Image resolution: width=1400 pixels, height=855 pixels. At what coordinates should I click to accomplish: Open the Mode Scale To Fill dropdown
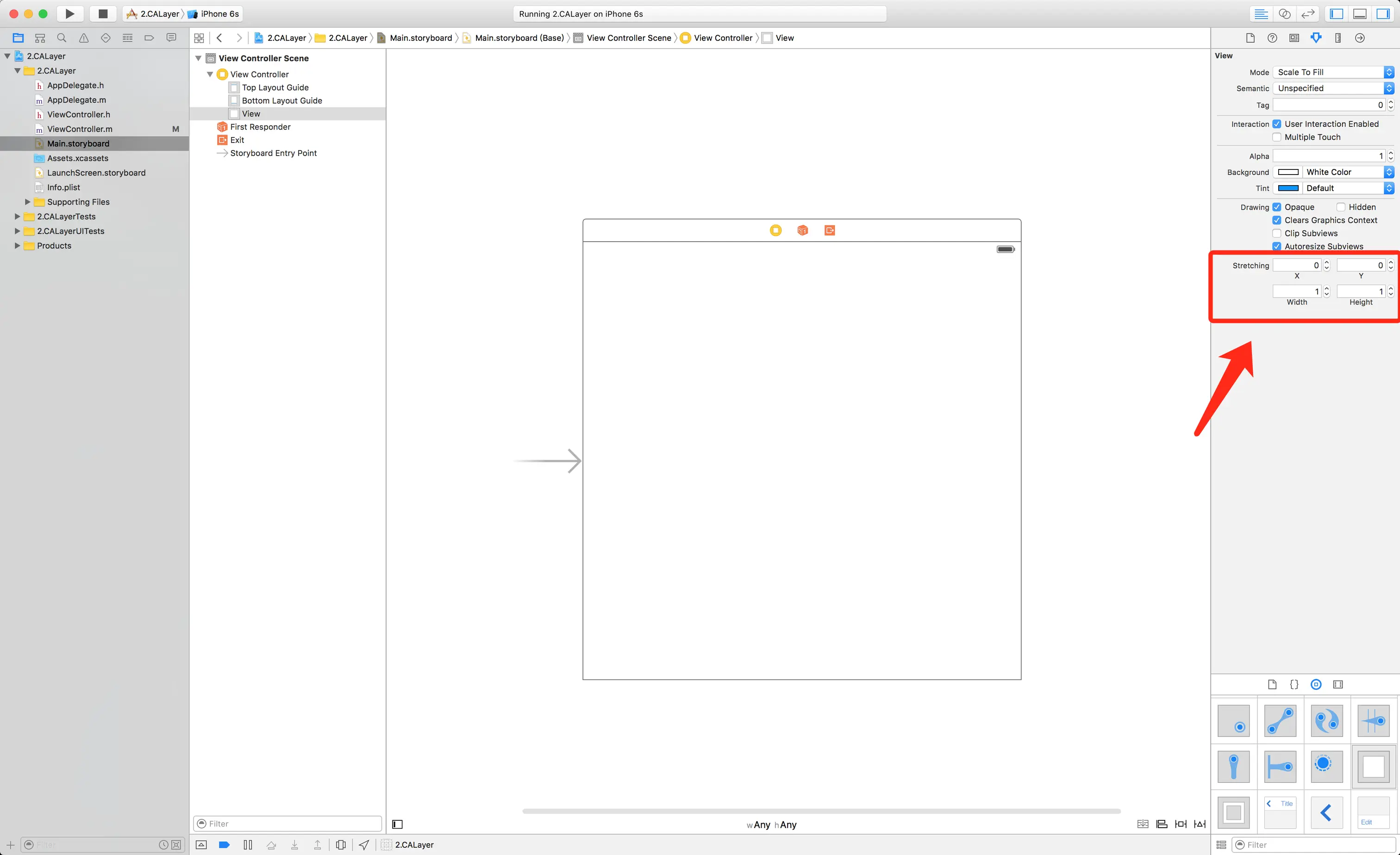point(1333,72)
